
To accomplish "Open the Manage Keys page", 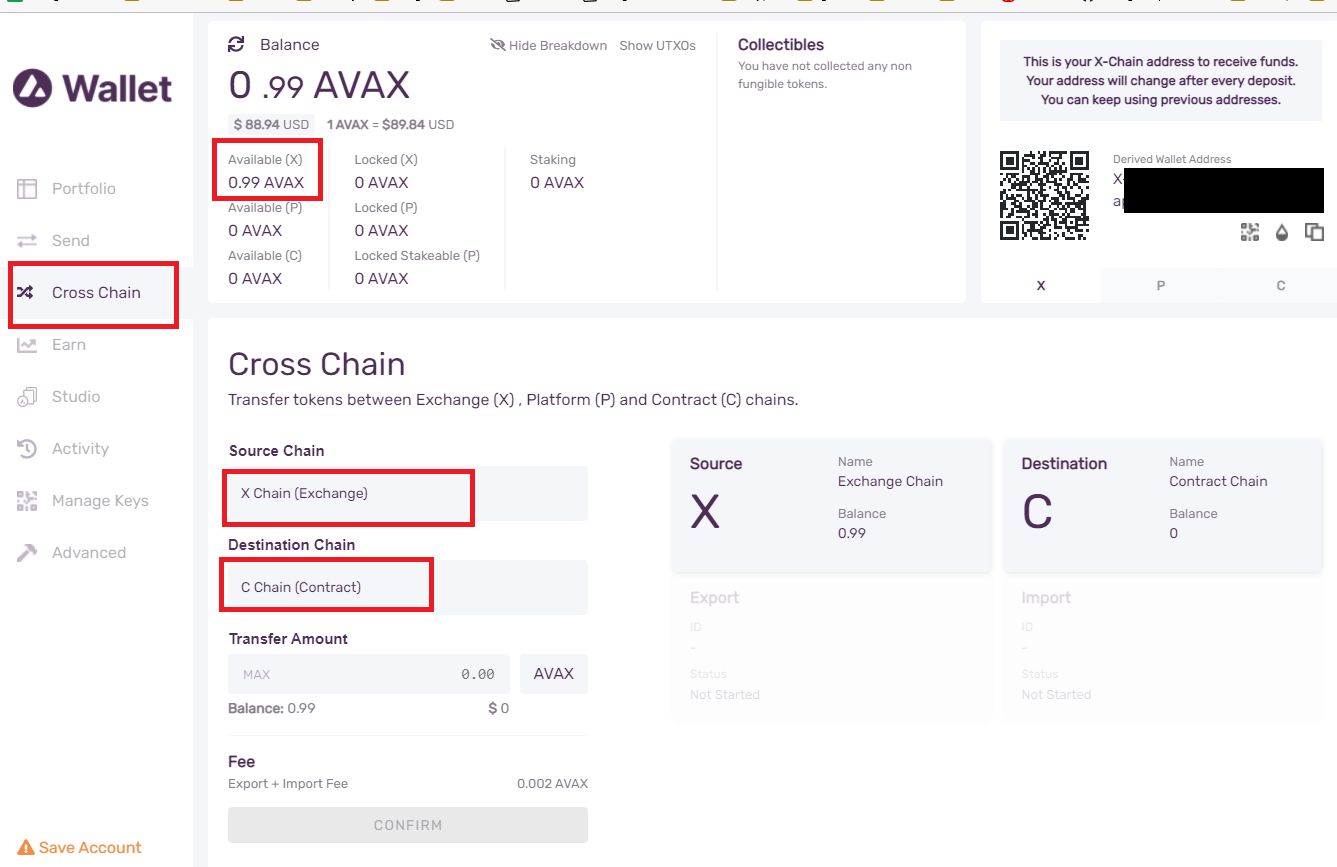I will coord(100,500).
